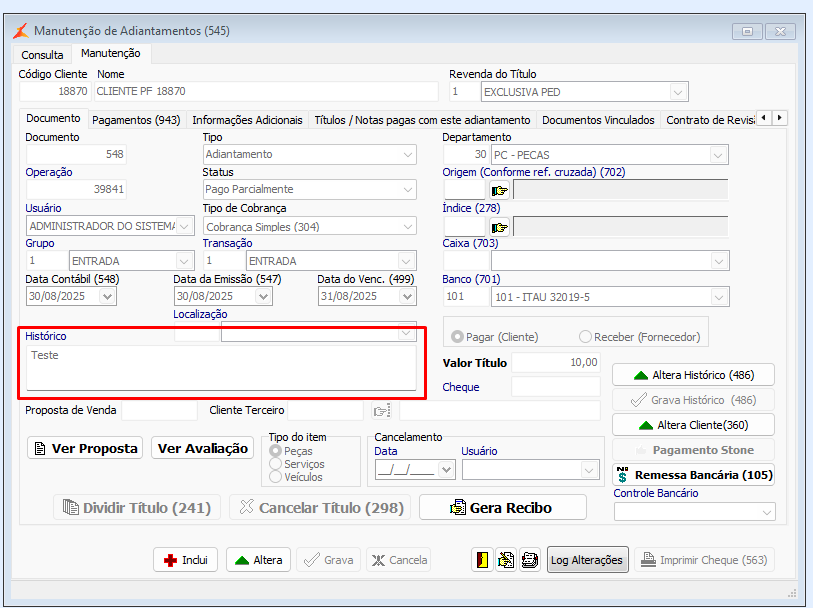Image resolution: width=813 pixels, height=608 pixels.
Task: Open Documentos Vinculados tab
Action: click(x=598, y=120)
